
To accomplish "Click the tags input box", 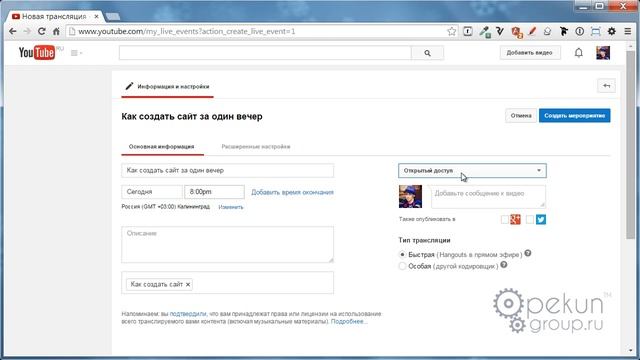I will [x=227, y=283].
